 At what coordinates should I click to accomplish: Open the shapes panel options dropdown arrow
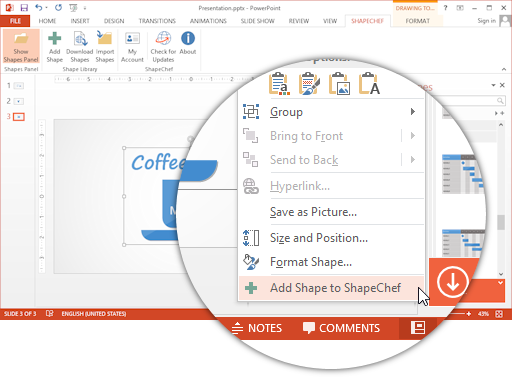point(493,85)
